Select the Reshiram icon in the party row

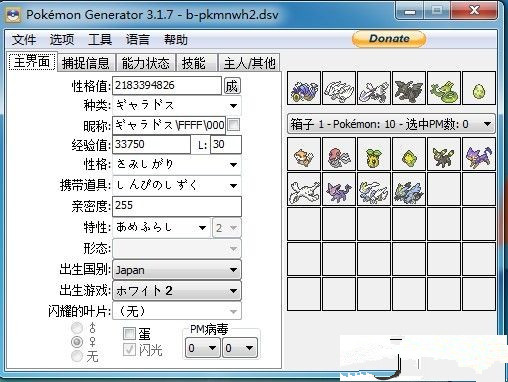coord(339,88)
